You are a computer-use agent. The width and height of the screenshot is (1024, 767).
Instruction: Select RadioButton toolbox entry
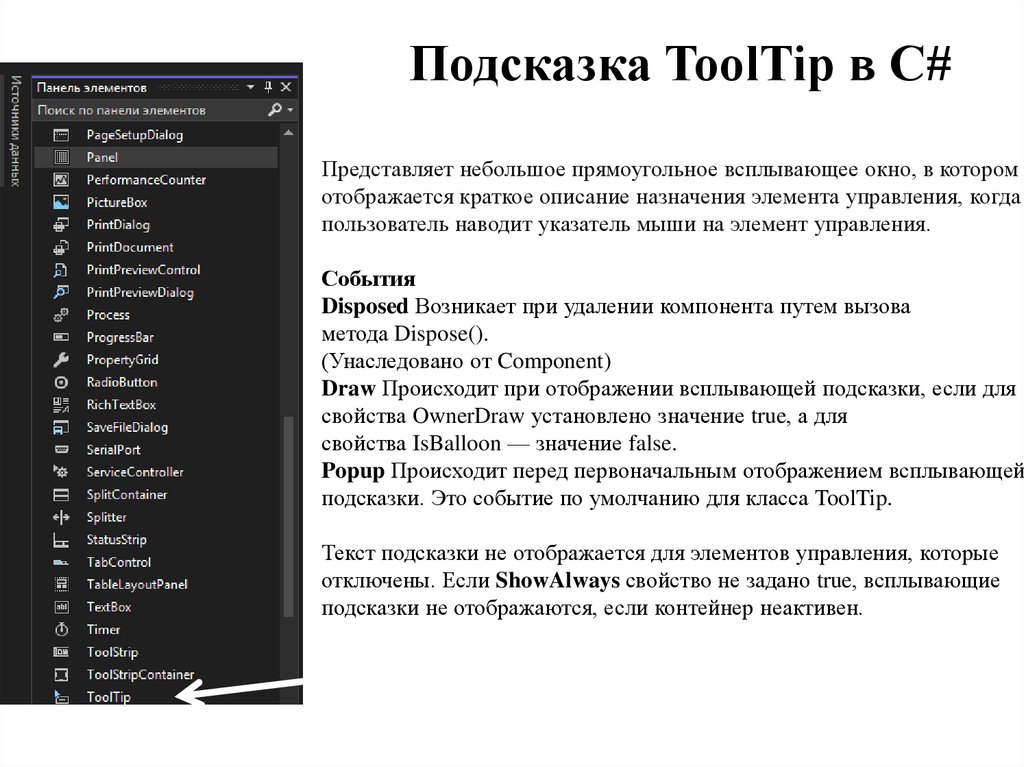(x=121, y=382)
